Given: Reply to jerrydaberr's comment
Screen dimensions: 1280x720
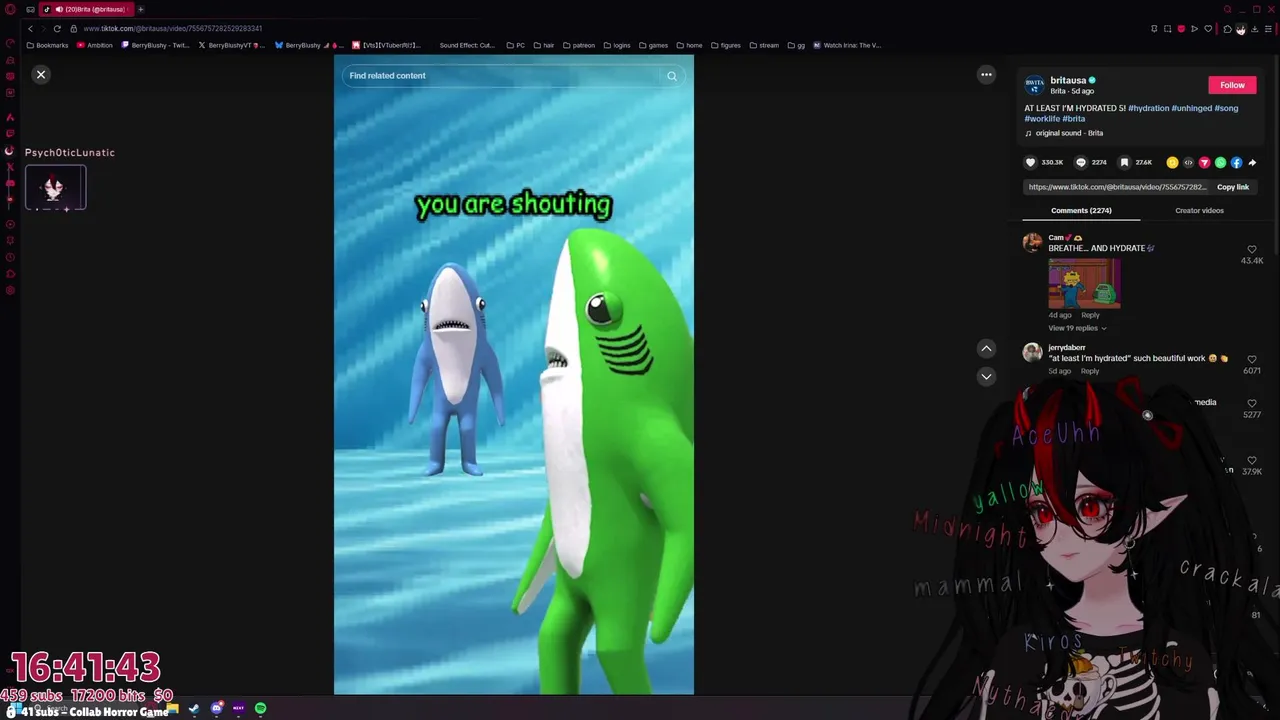Looking at the screenshot, I should (1090, 371).
